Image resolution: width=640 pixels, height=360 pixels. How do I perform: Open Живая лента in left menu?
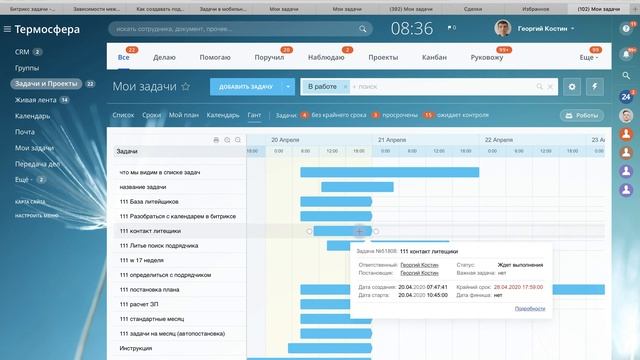pos(36,100)
